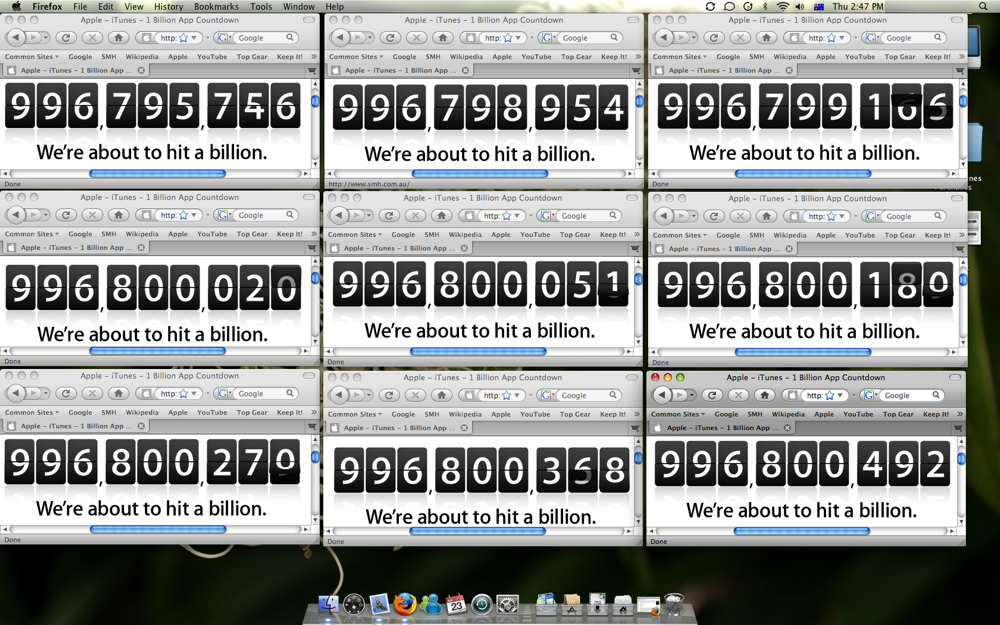Open iCal calendar icon in Dock

point(455,603)
